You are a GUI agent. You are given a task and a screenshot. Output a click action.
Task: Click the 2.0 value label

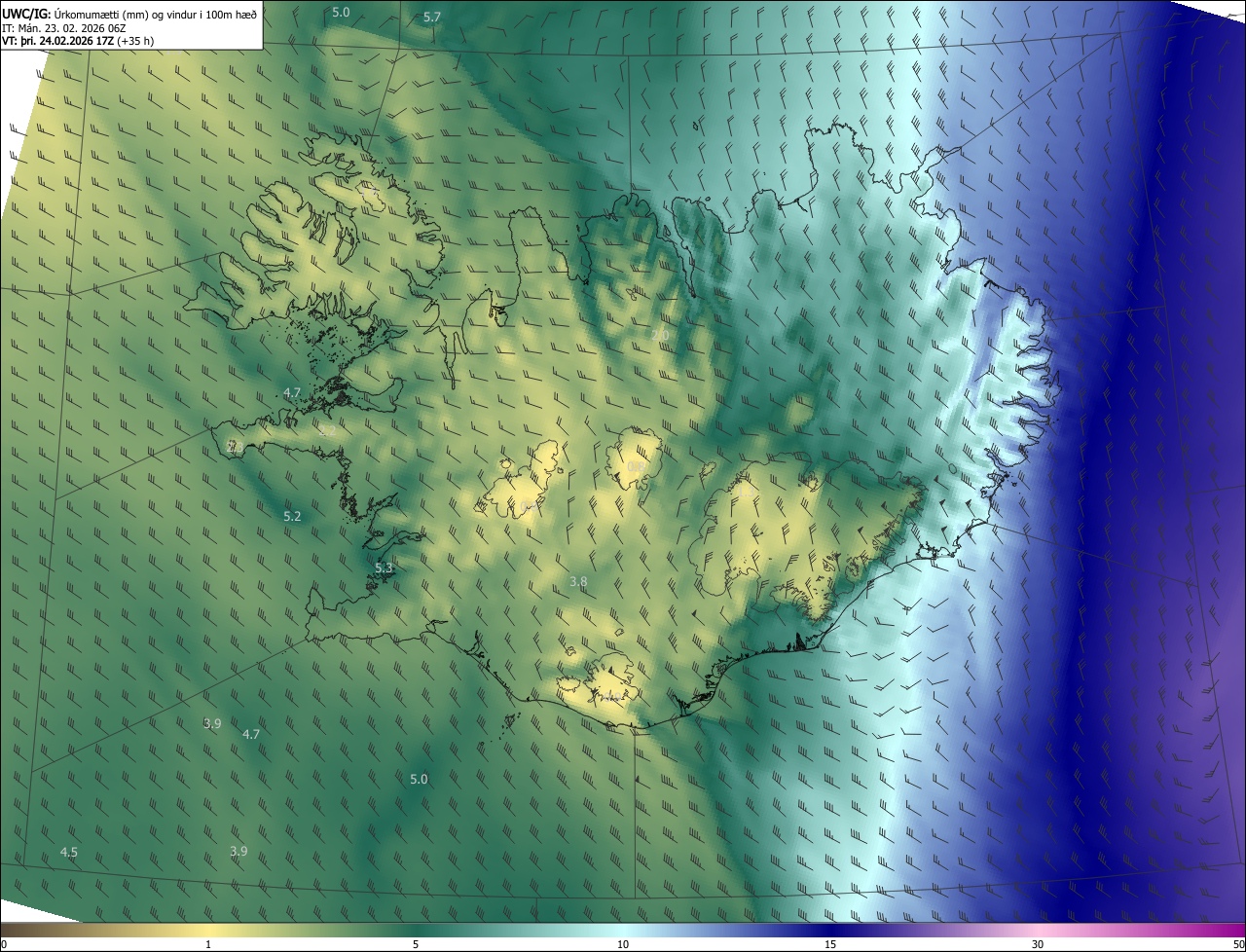point(660,335)
